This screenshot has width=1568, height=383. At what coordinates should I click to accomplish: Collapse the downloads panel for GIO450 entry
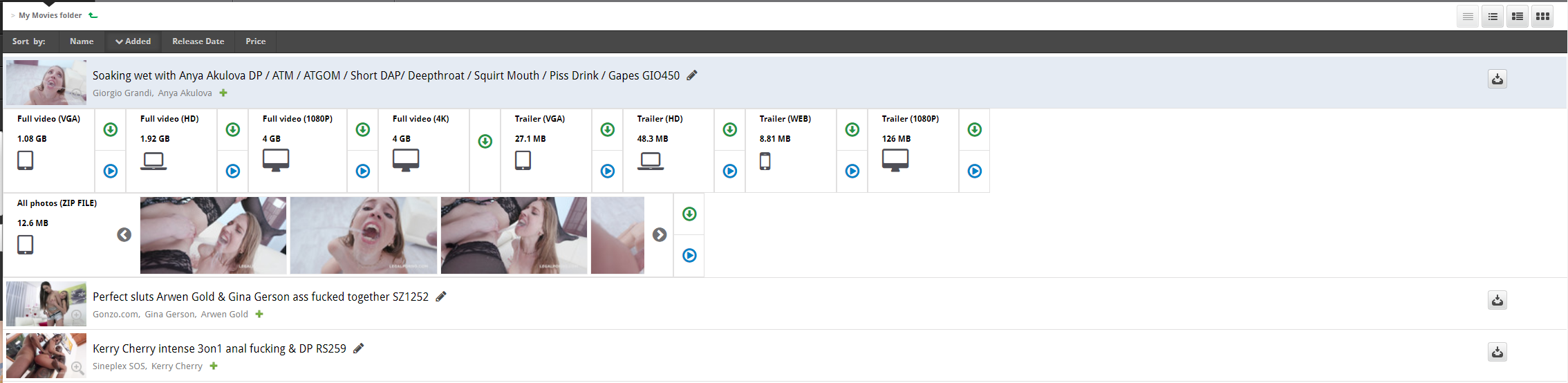1497,79
